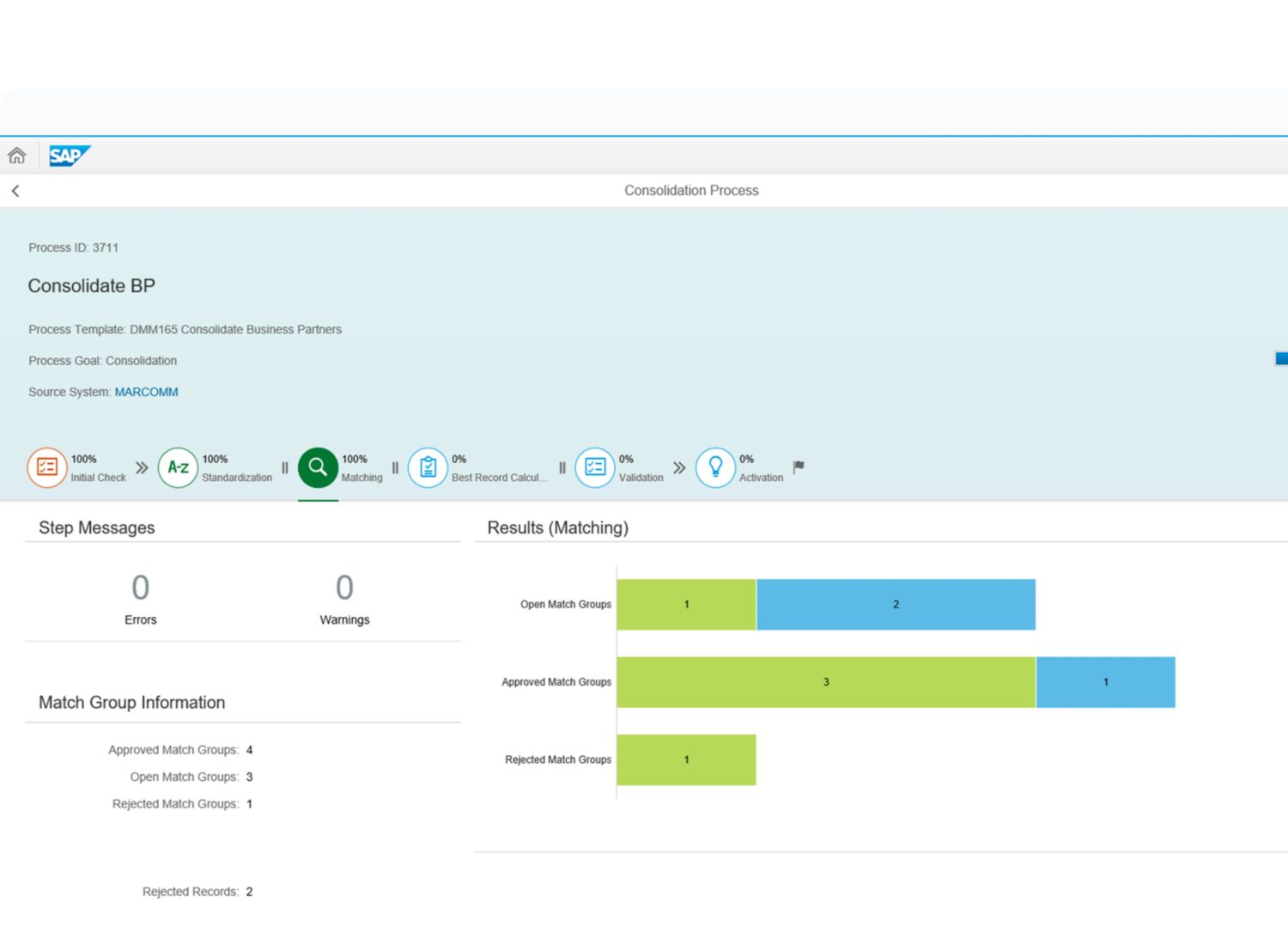Open the Initial Check step icon
The width and height of the screenshot is (1288, 945).
pos(47,467)
